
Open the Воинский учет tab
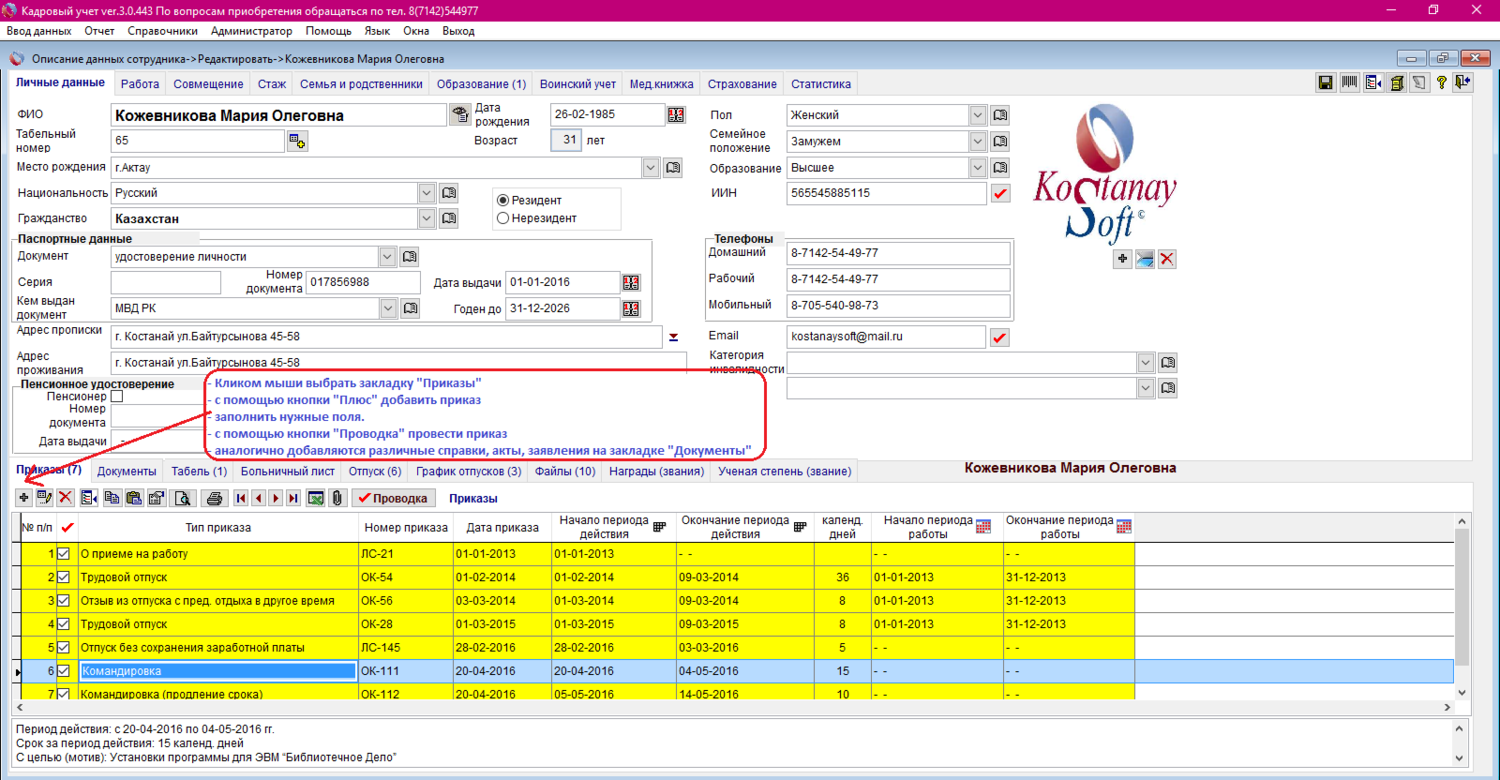577,84
